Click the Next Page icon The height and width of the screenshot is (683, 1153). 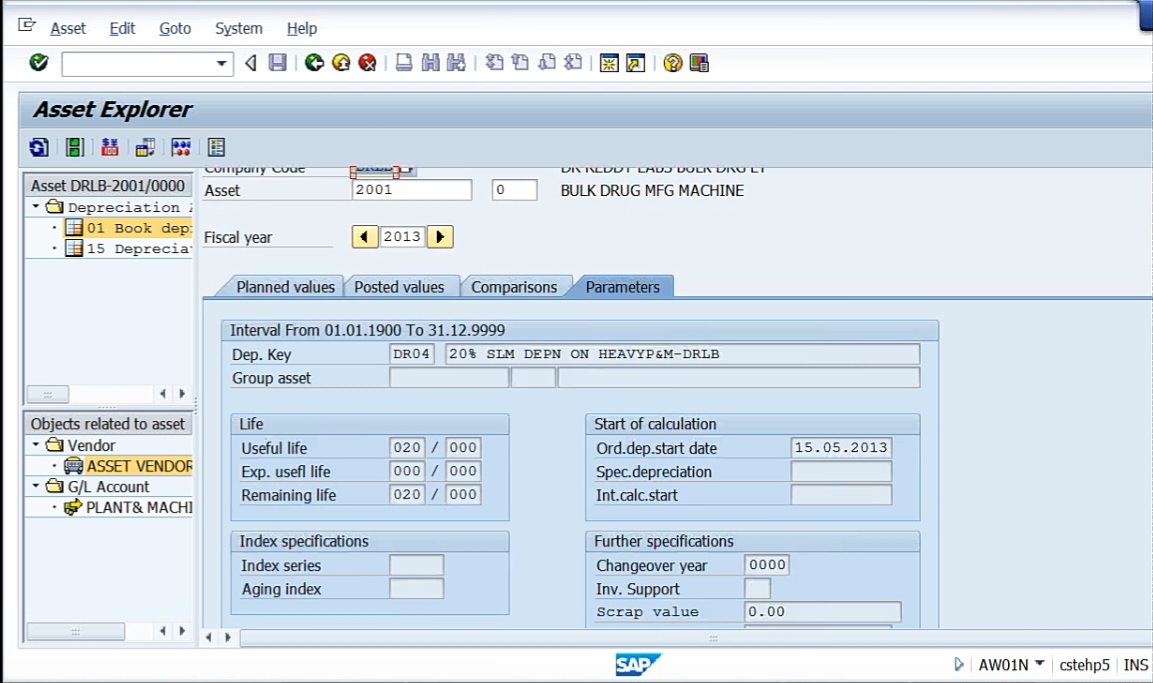546,63
